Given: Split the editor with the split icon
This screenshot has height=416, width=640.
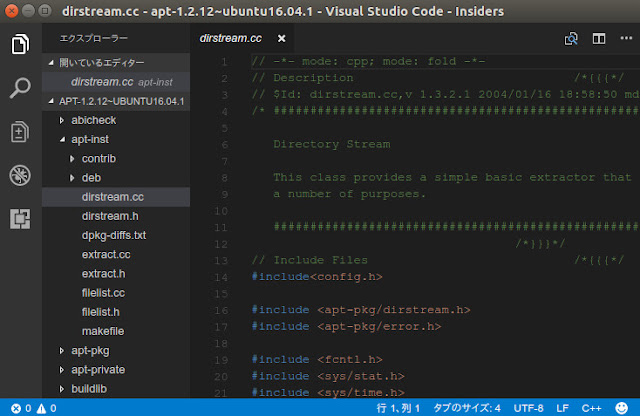Looking at the screenshot, I should tap(599, 39).
